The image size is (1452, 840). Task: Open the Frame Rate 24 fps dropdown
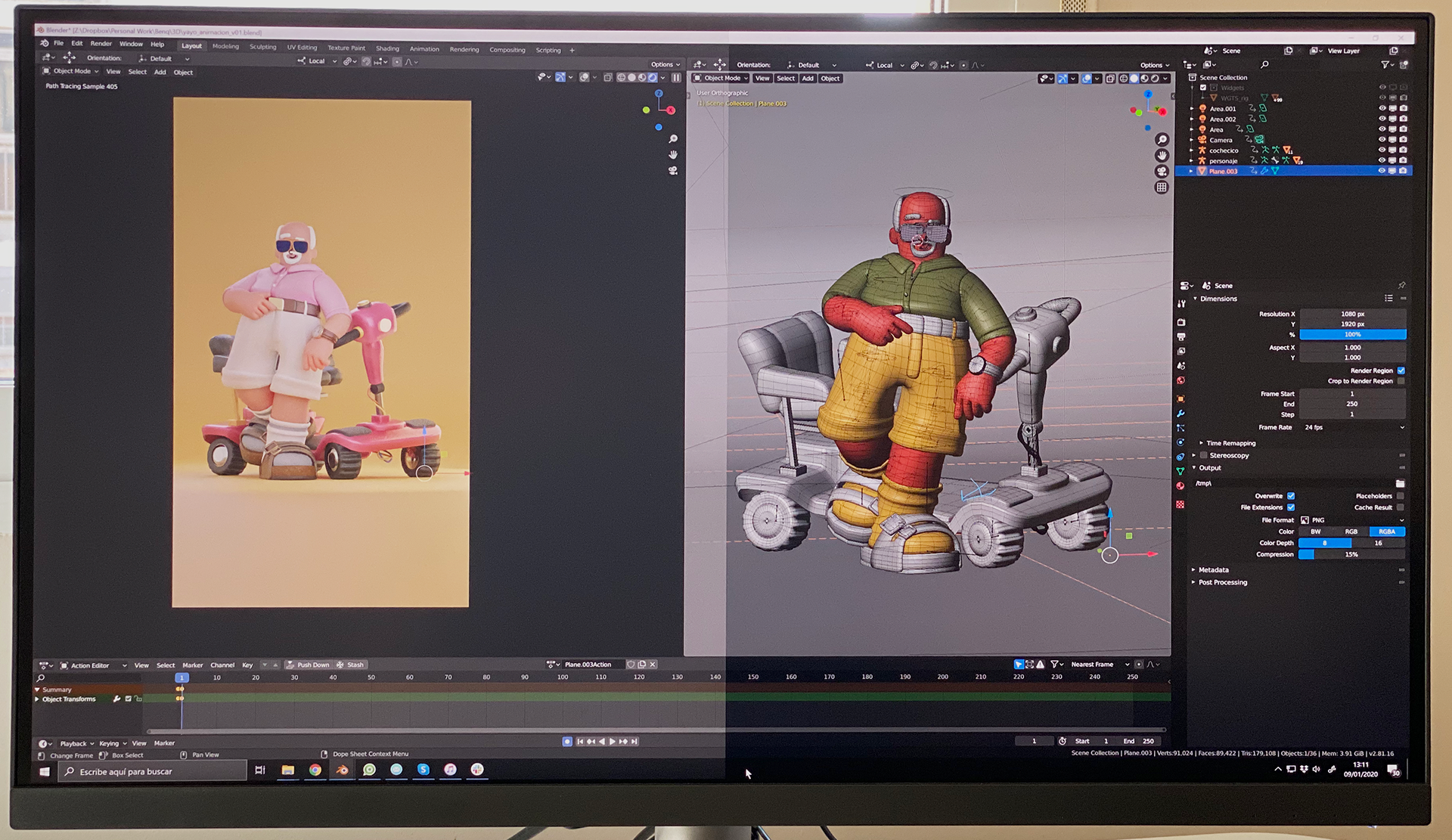tap(1353, 427)
